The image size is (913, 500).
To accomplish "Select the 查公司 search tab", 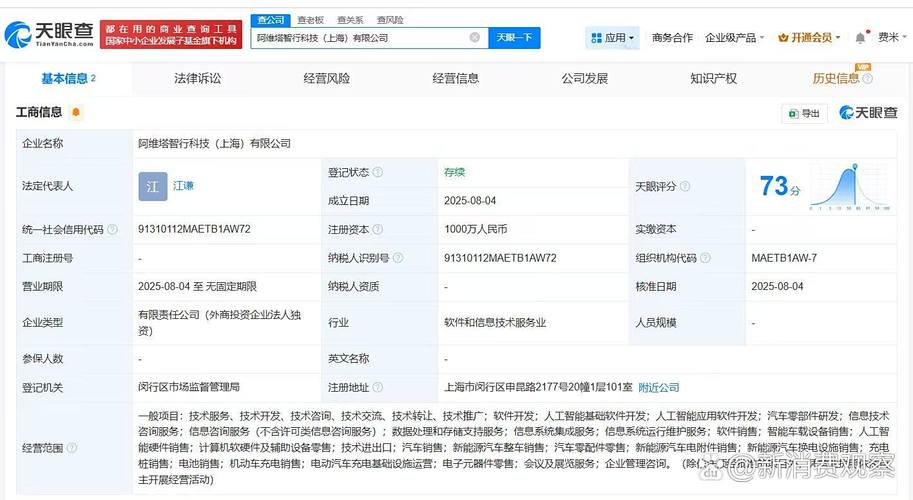I will pos(271,20).
